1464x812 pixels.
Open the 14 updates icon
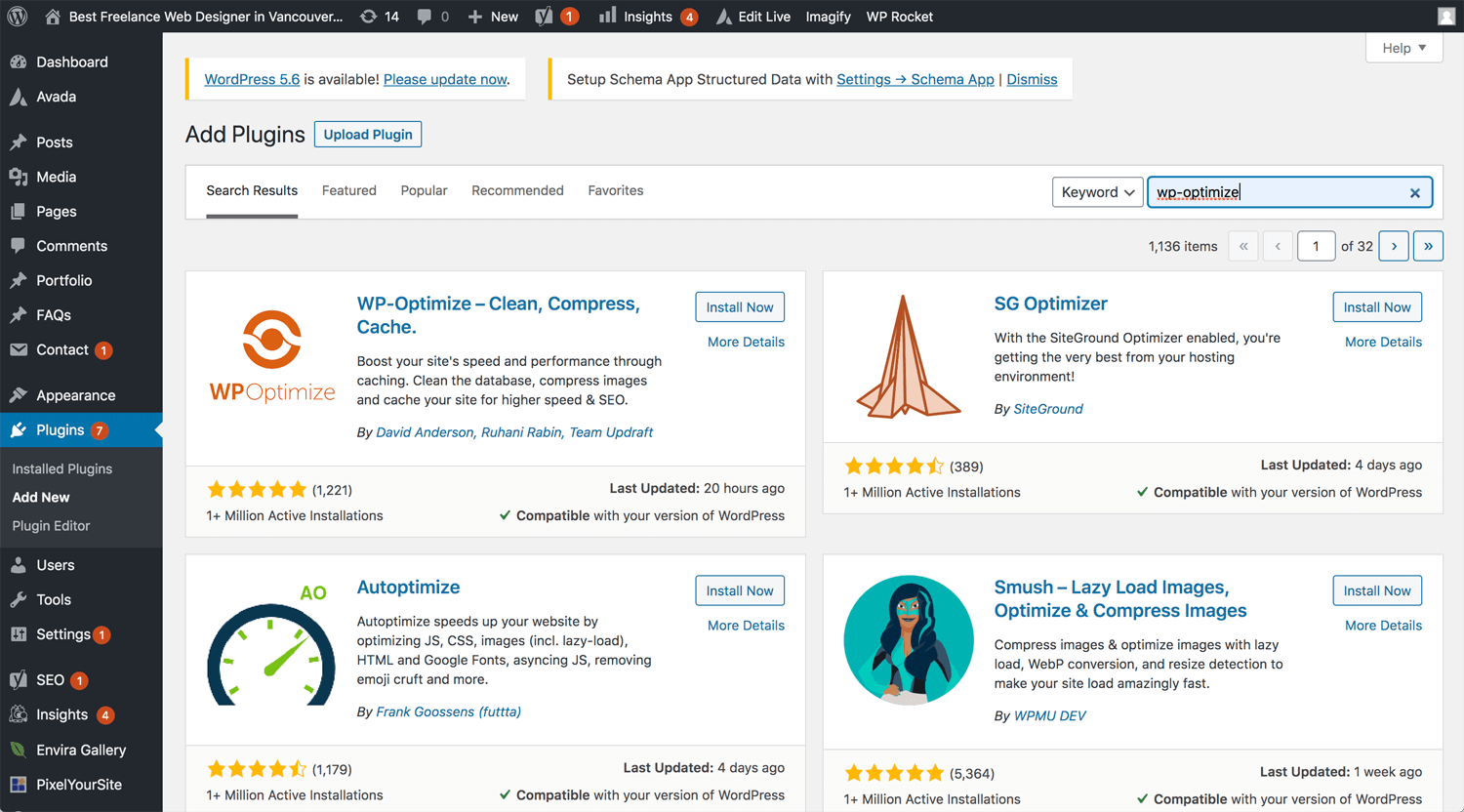[369, 17]
